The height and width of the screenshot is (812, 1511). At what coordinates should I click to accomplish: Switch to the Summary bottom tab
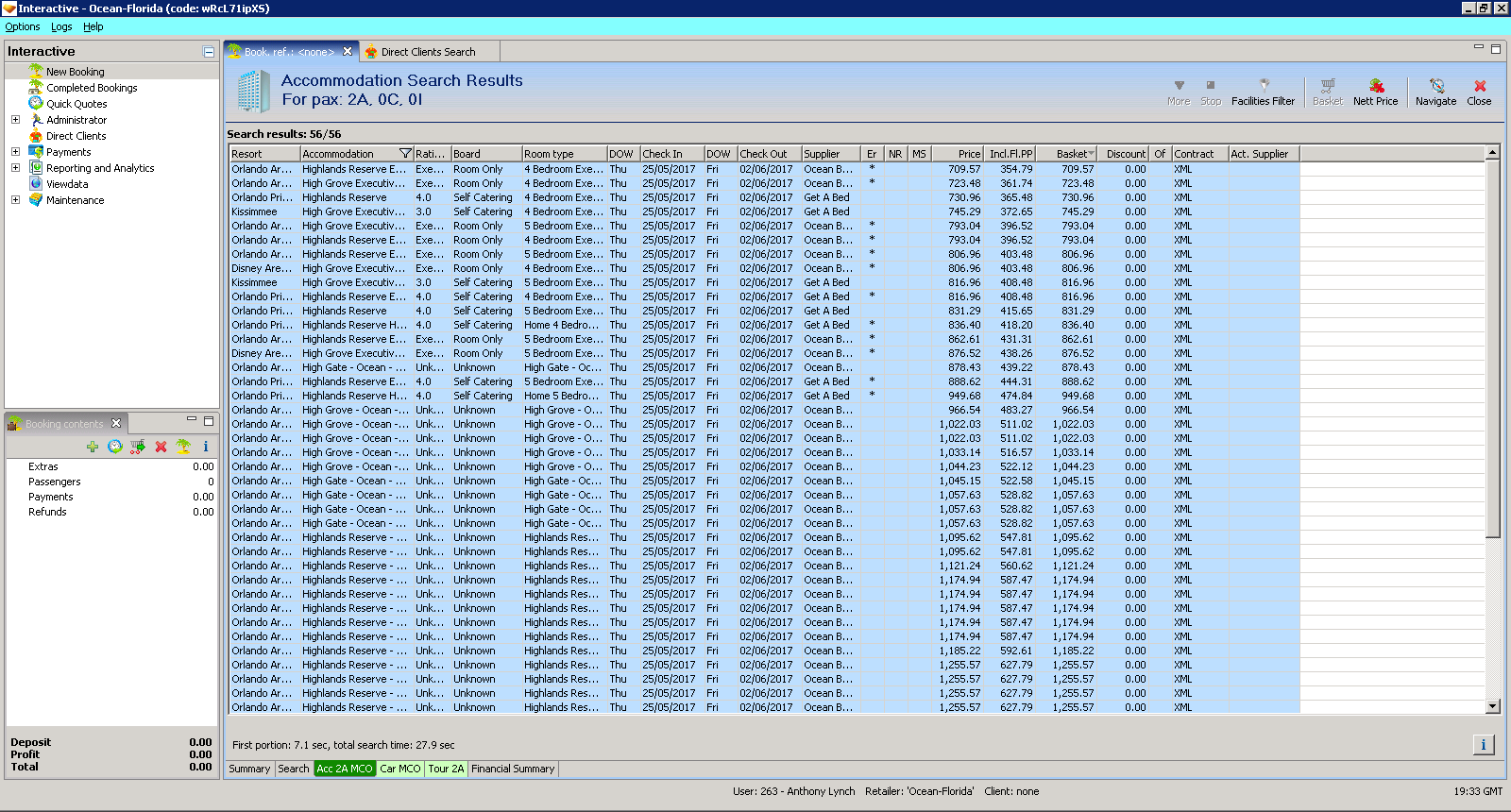249,769
